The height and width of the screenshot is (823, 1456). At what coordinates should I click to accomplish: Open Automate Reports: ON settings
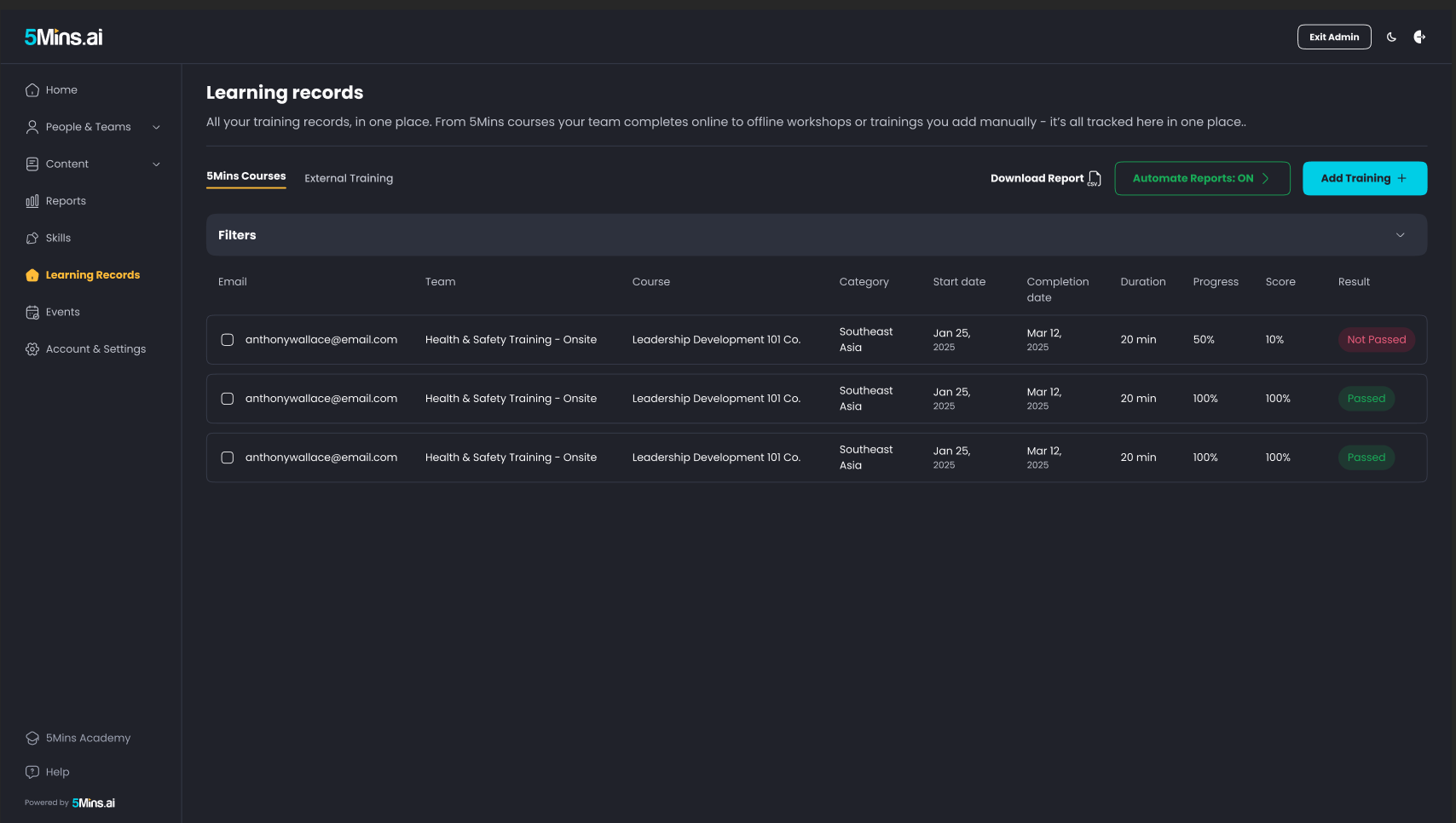(1202, 179)
